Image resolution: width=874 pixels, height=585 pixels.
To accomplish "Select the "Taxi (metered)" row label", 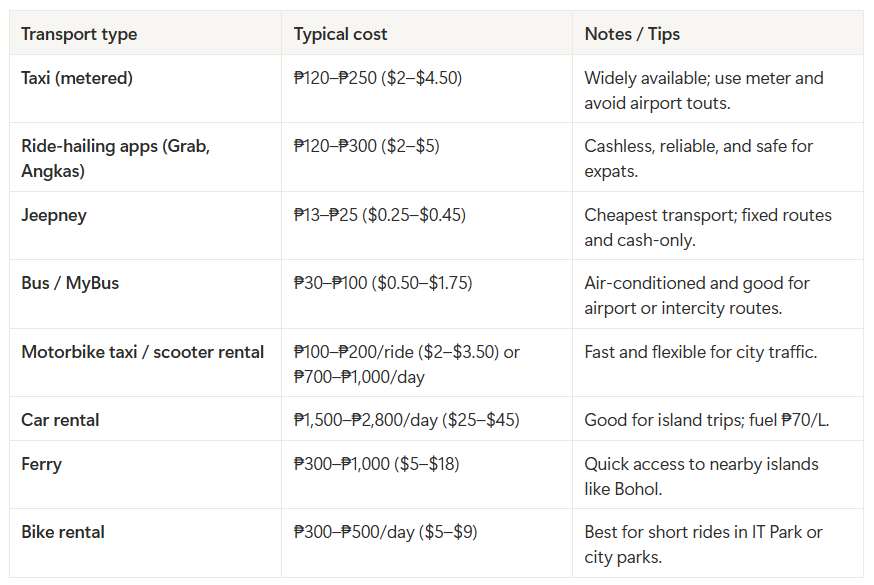I will (77, 78).
